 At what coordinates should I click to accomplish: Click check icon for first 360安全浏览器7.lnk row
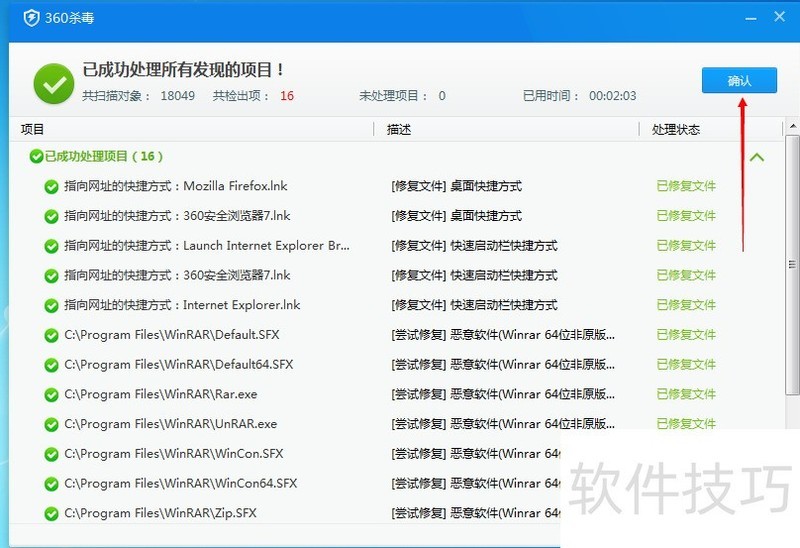[51, 216]
